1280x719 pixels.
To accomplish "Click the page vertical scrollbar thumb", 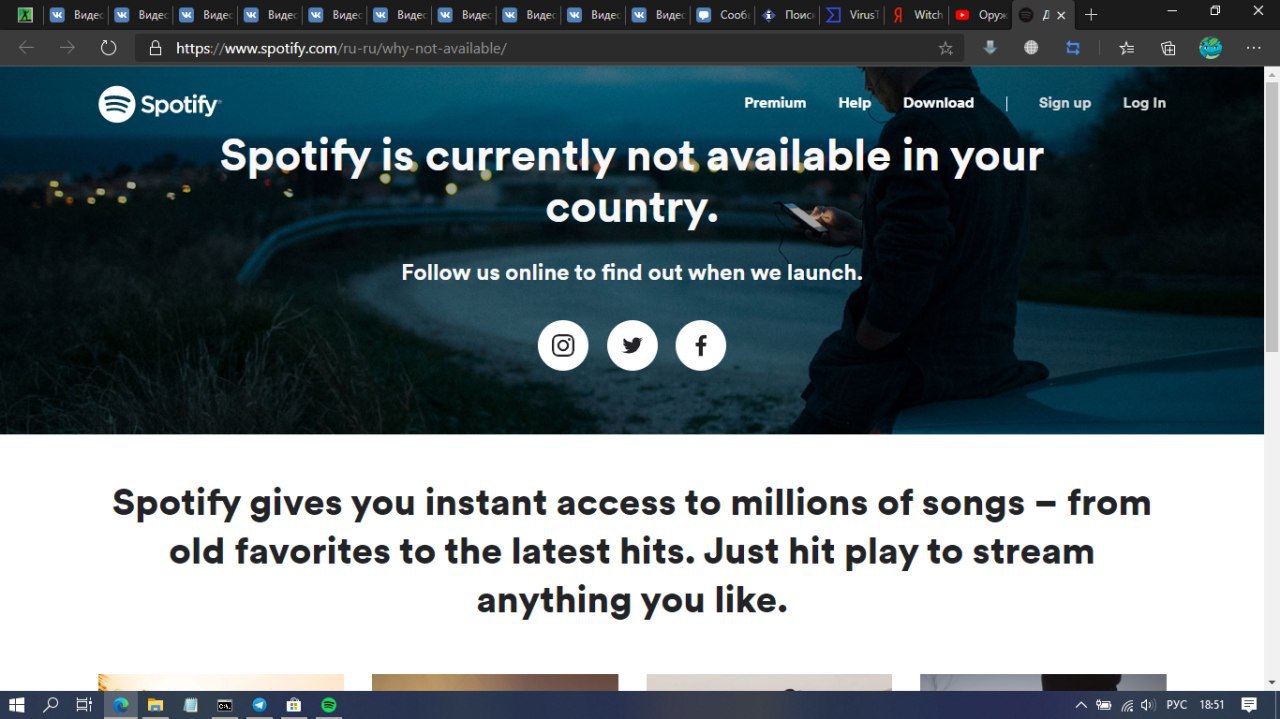I will (1272, 215).
